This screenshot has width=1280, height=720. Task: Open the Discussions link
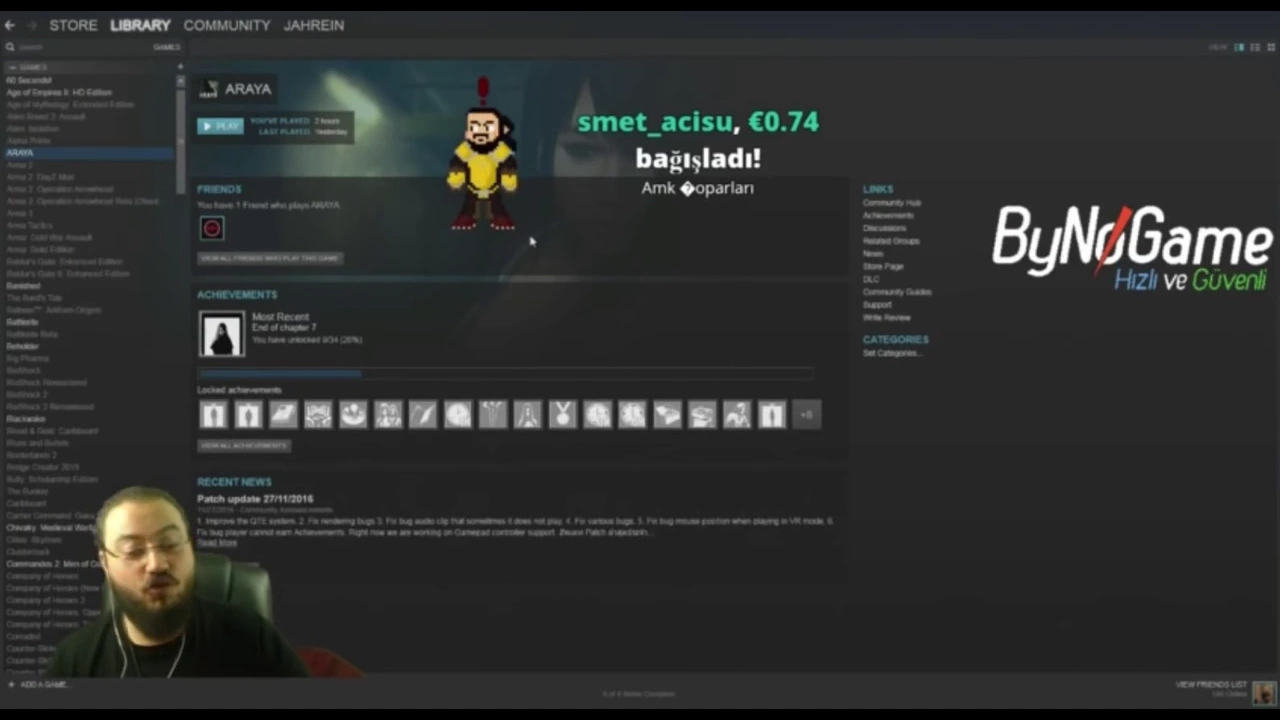(884, 228)
